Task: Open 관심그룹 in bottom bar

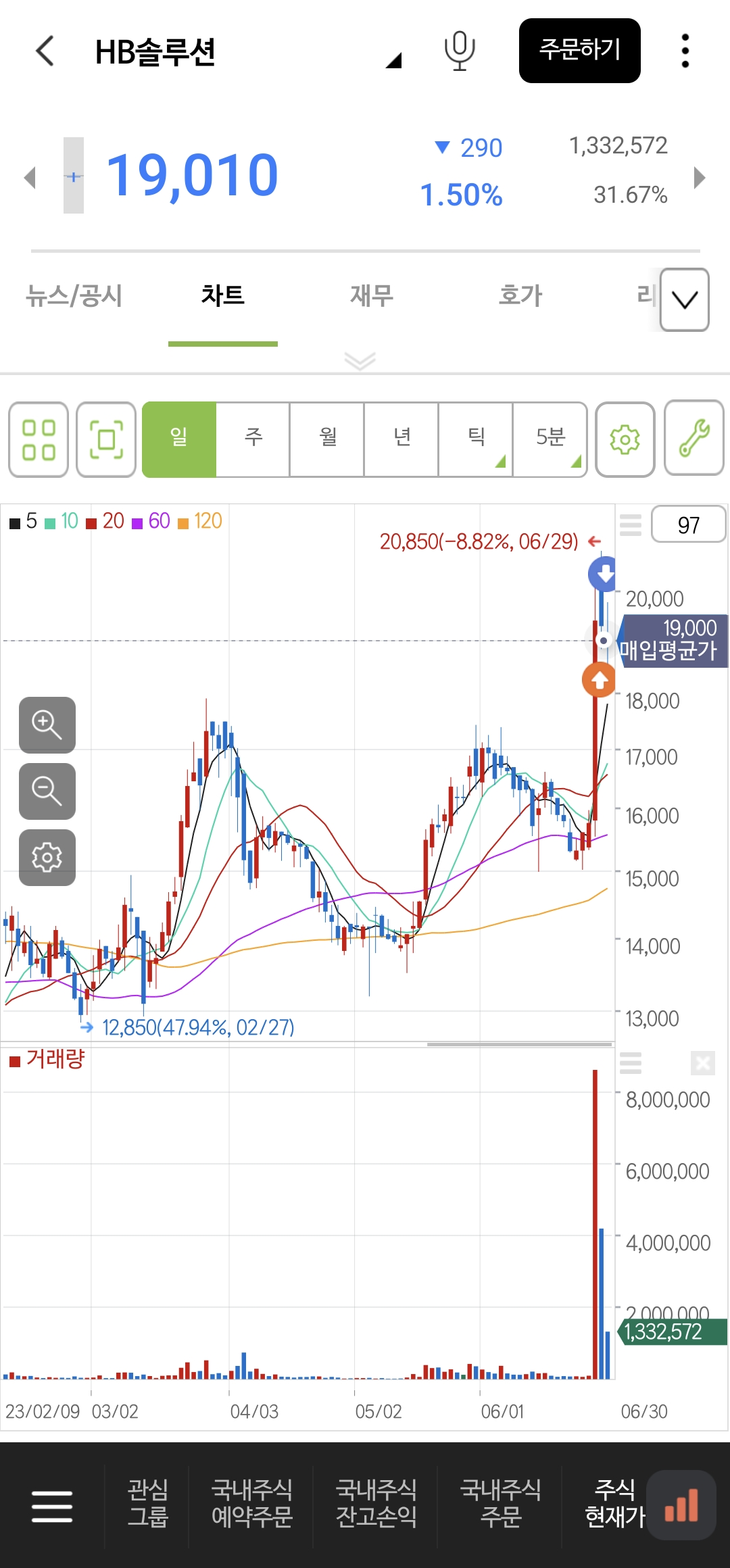Action: pos(147,1504)
